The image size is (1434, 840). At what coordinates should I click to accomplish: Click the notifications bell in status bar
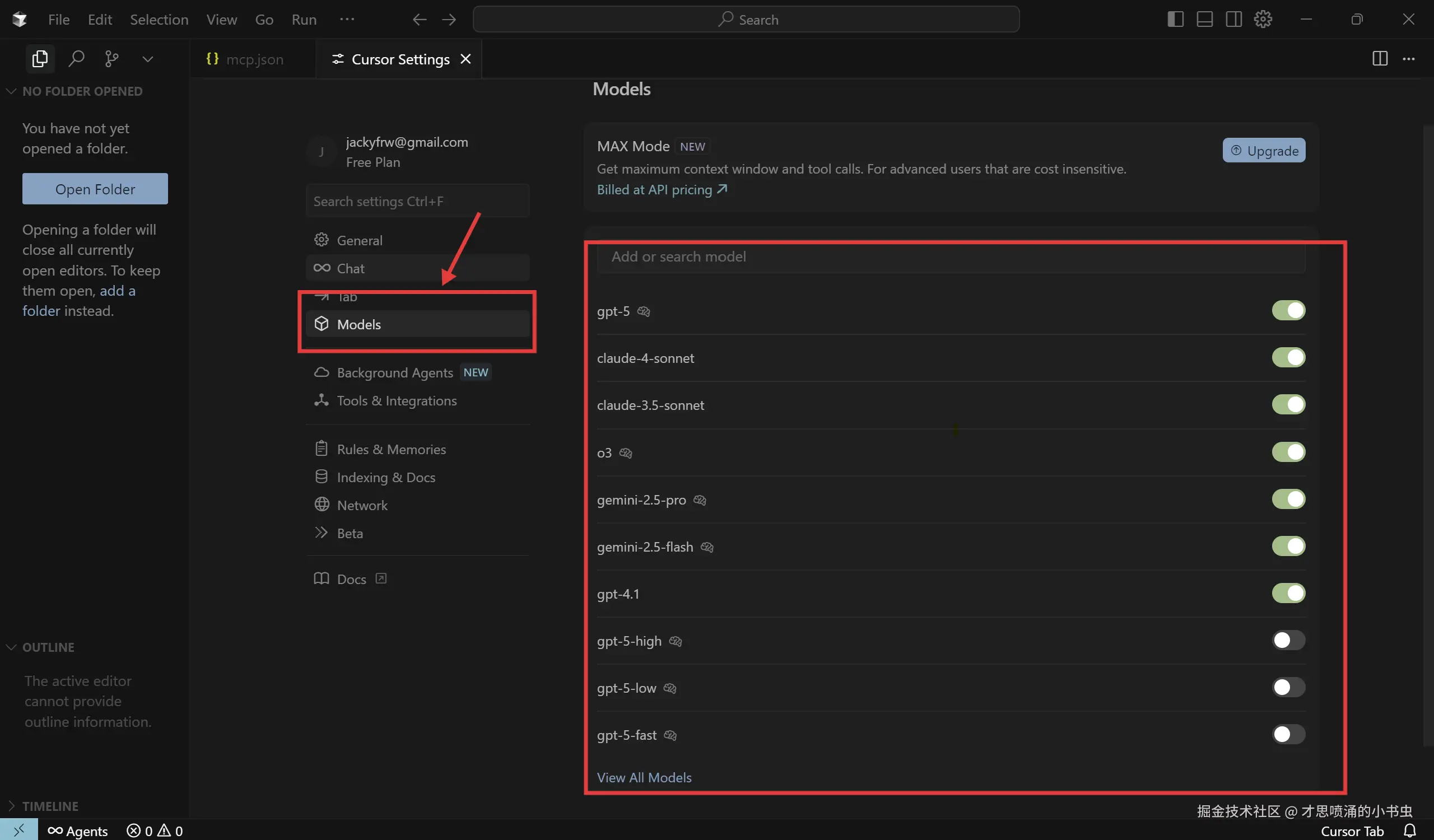click(1409, 830)
